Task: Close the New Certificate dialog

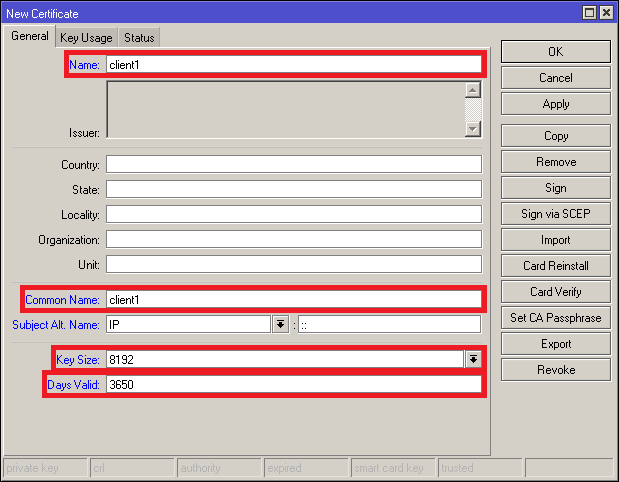Action: pyautogui.click(x=606, y=13)
